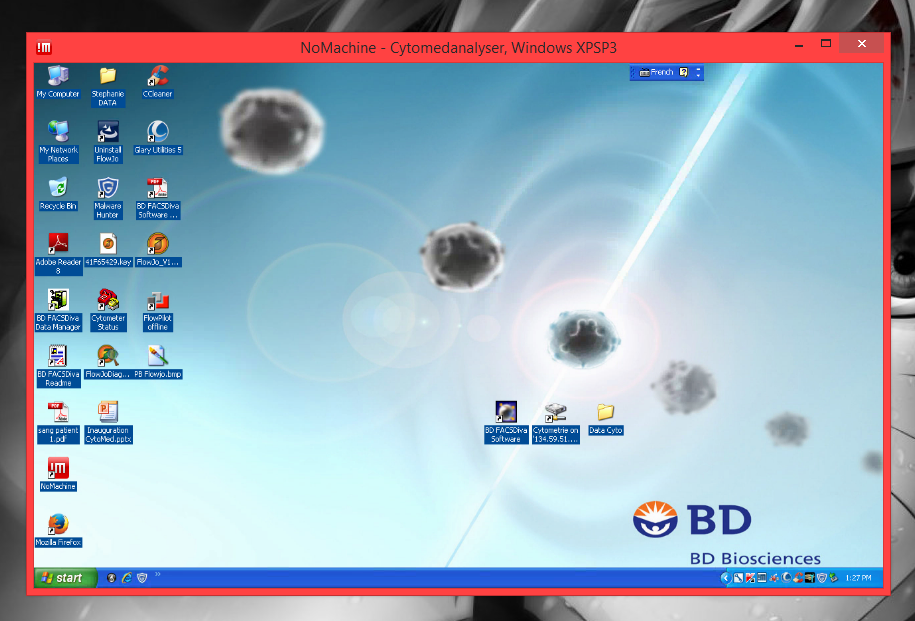Click the wrench tool tray icon
915x621 pixels.
[x=738, y=578]
